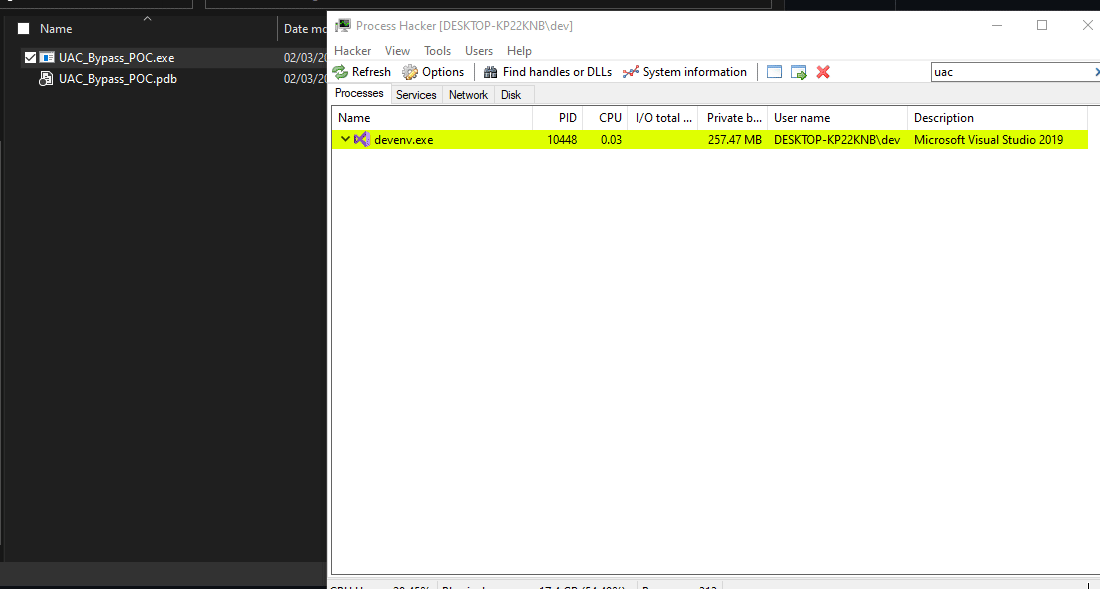Select the devenv.exe process name
Viewport: 1100px width, 589px height.
403,140
